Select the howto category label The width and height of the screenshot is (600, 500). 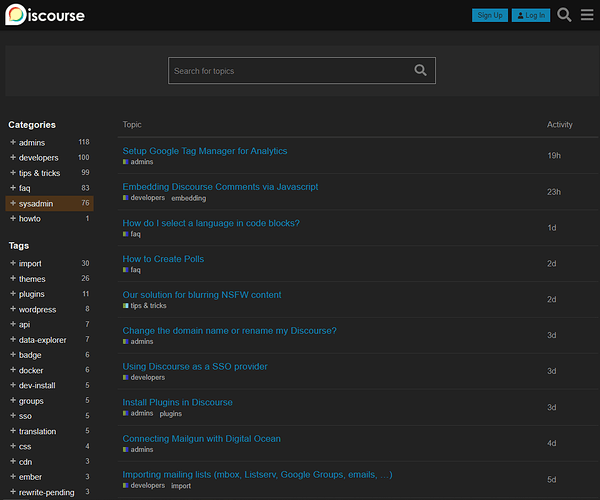pyautogui.click(x=29, y=219)
